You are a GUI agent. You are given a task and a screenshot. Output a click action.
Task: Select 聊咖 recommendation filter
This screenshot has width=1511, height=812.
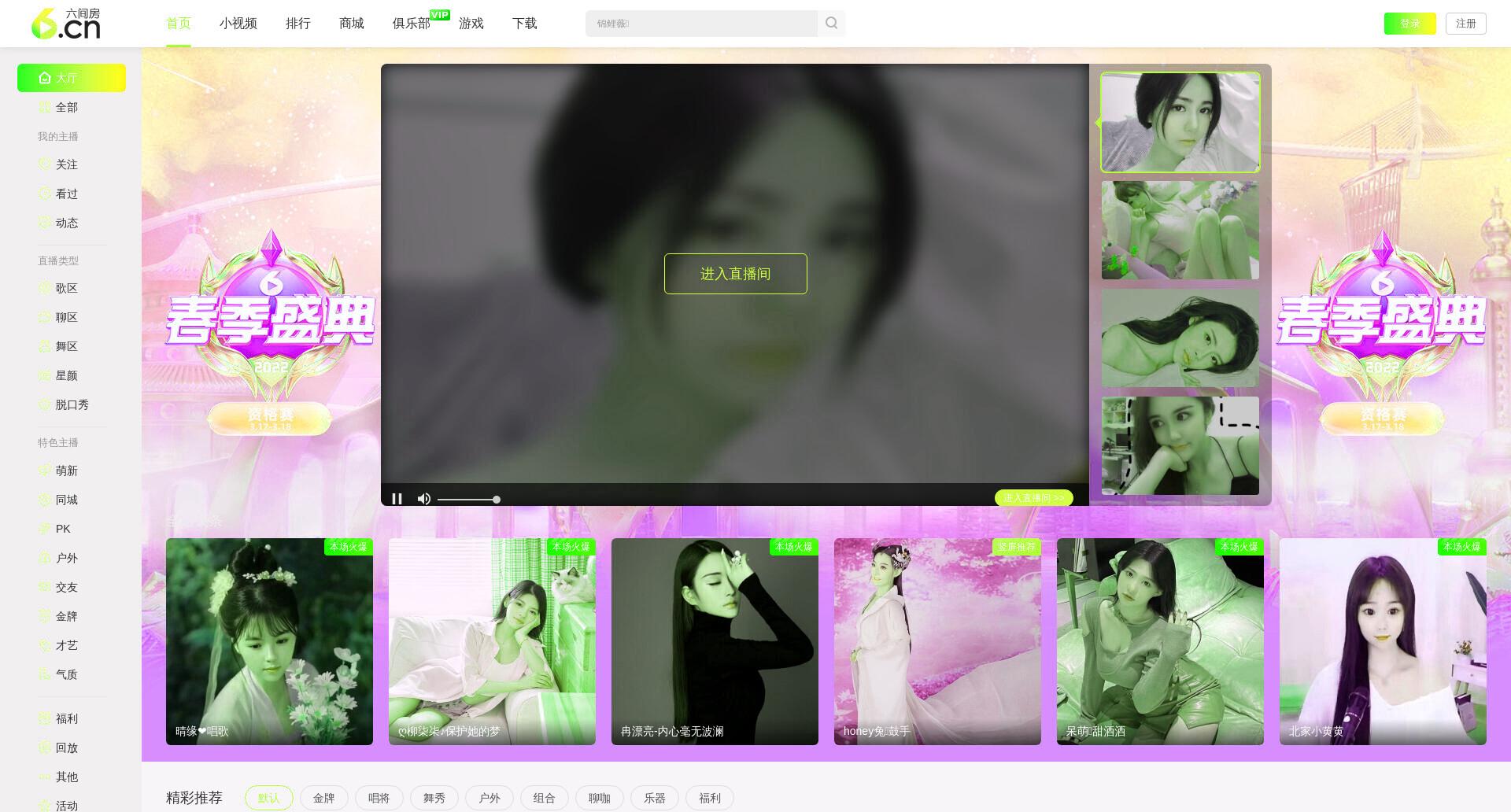pyautogui.click(x=600, y=798)
